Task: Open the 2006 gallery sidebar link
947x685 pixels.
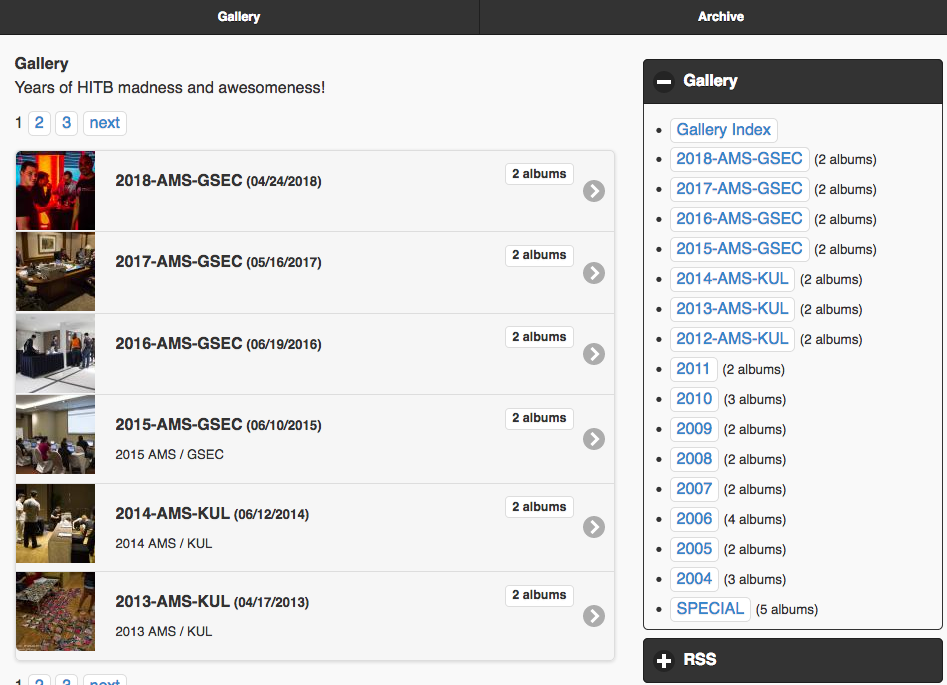Action: [x=693, y=519]
